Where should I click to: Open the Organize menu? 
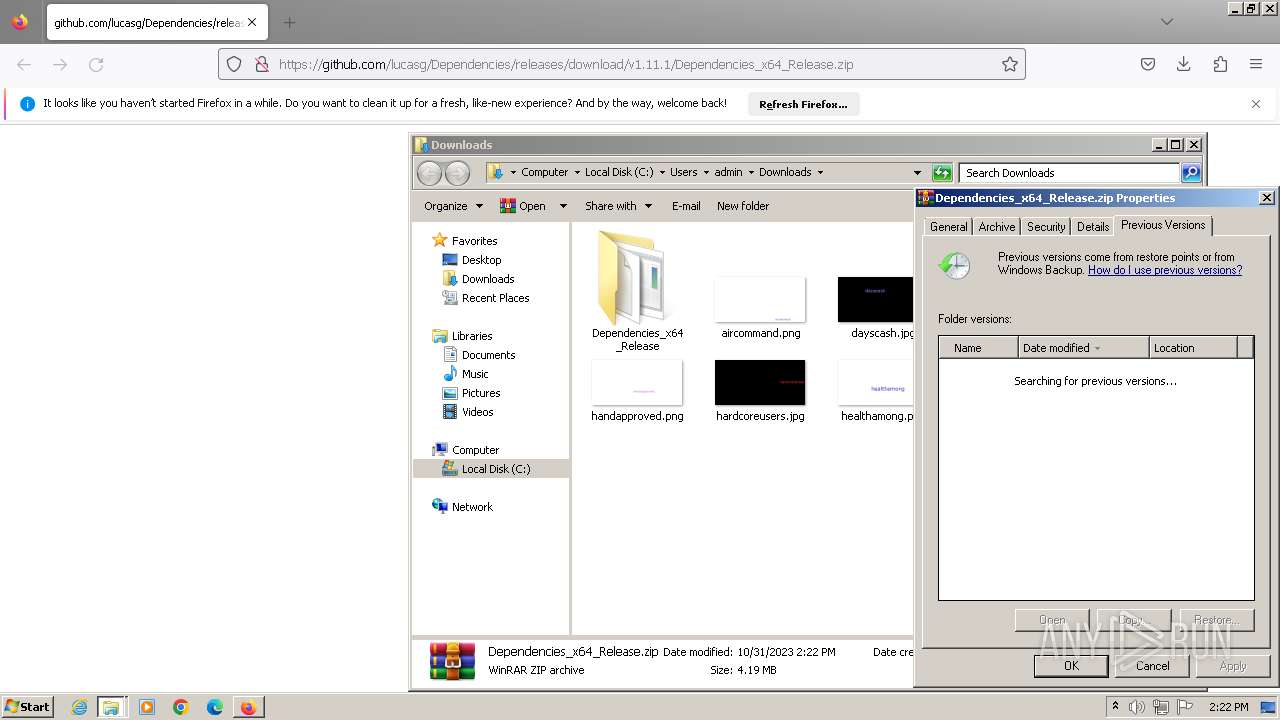pos(453,206)
